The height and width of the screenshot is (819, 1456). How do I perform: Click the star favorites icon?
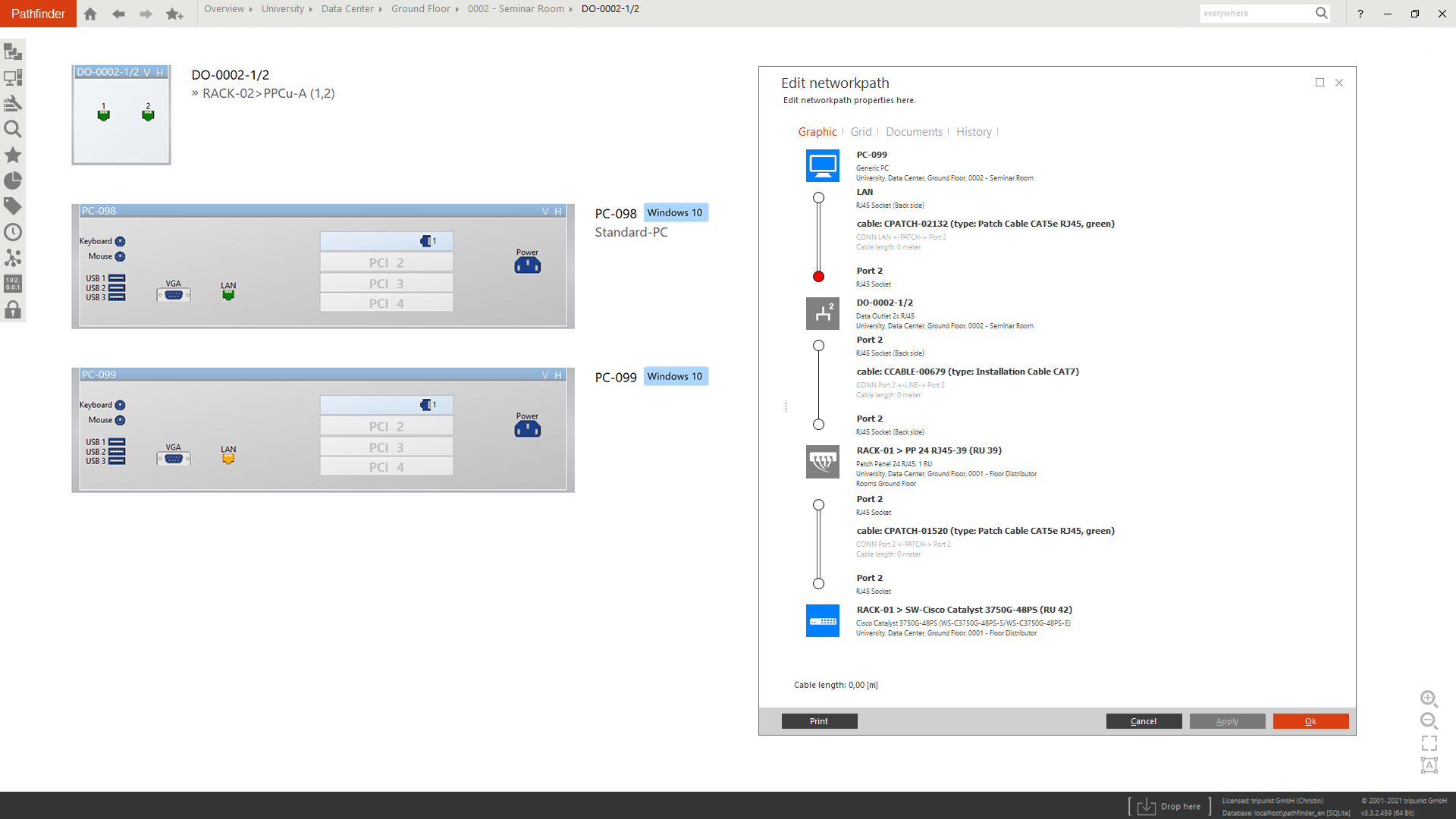[13, 155]
